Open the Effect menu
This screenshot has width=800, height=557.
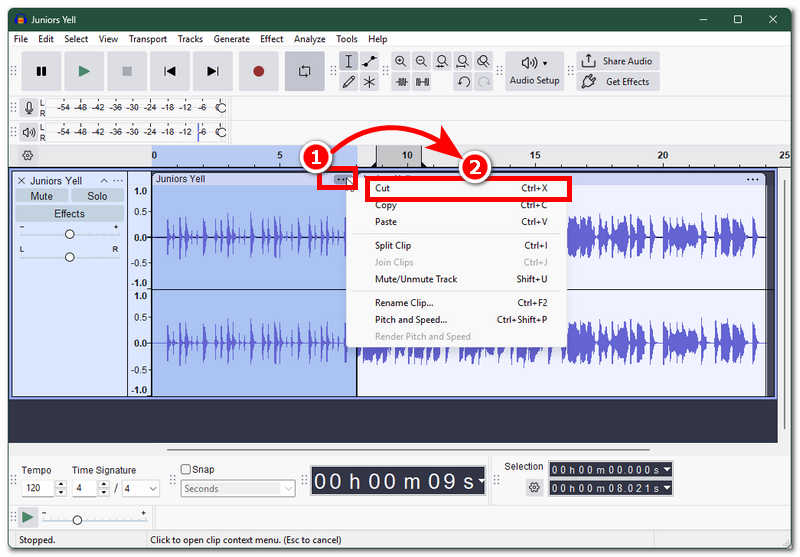[271, 39]
